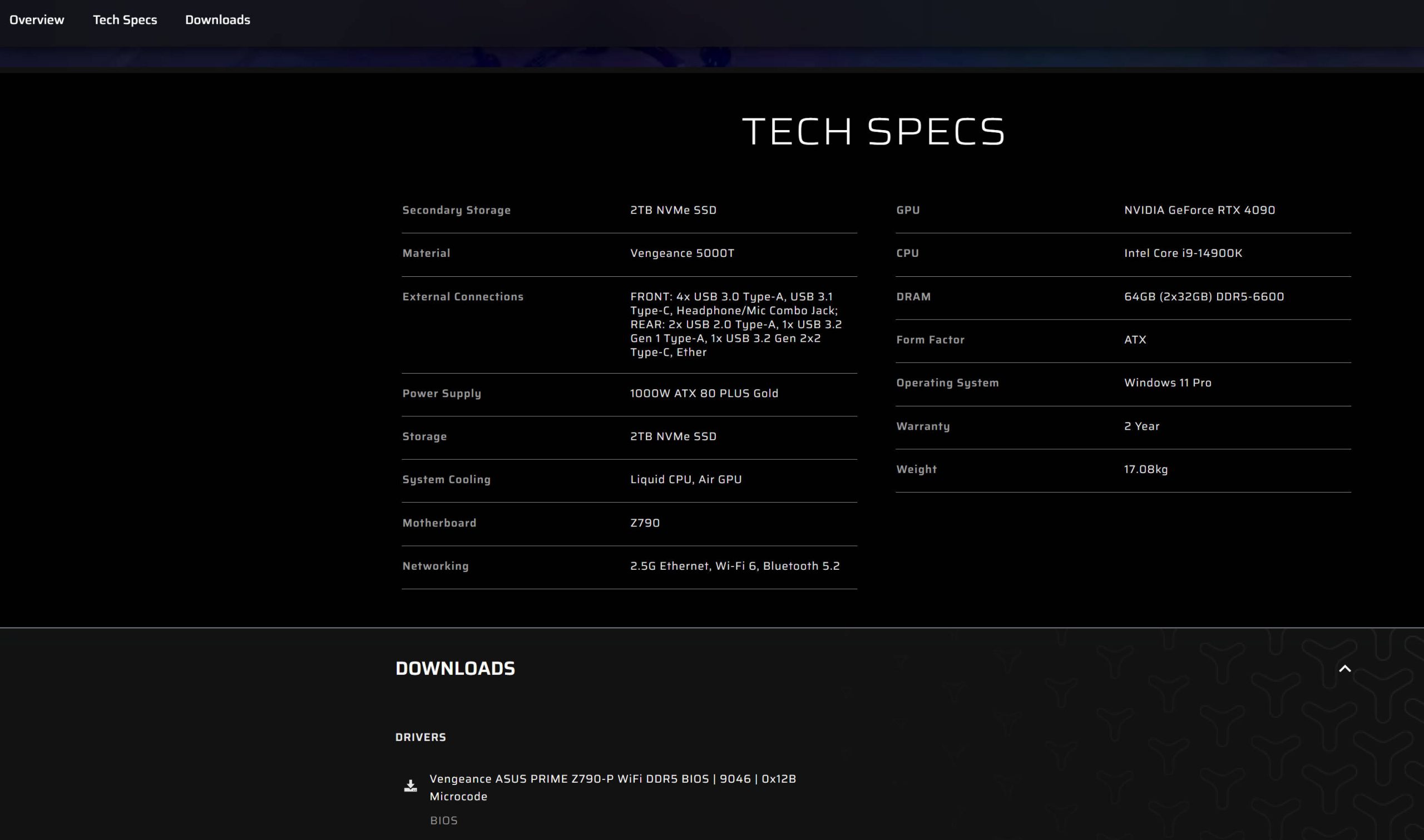Image resolution: width=1424 pixels, height=840 pixels.
Task: Open the Downloads tab in the top navigation
Action: tap(217, 20)
